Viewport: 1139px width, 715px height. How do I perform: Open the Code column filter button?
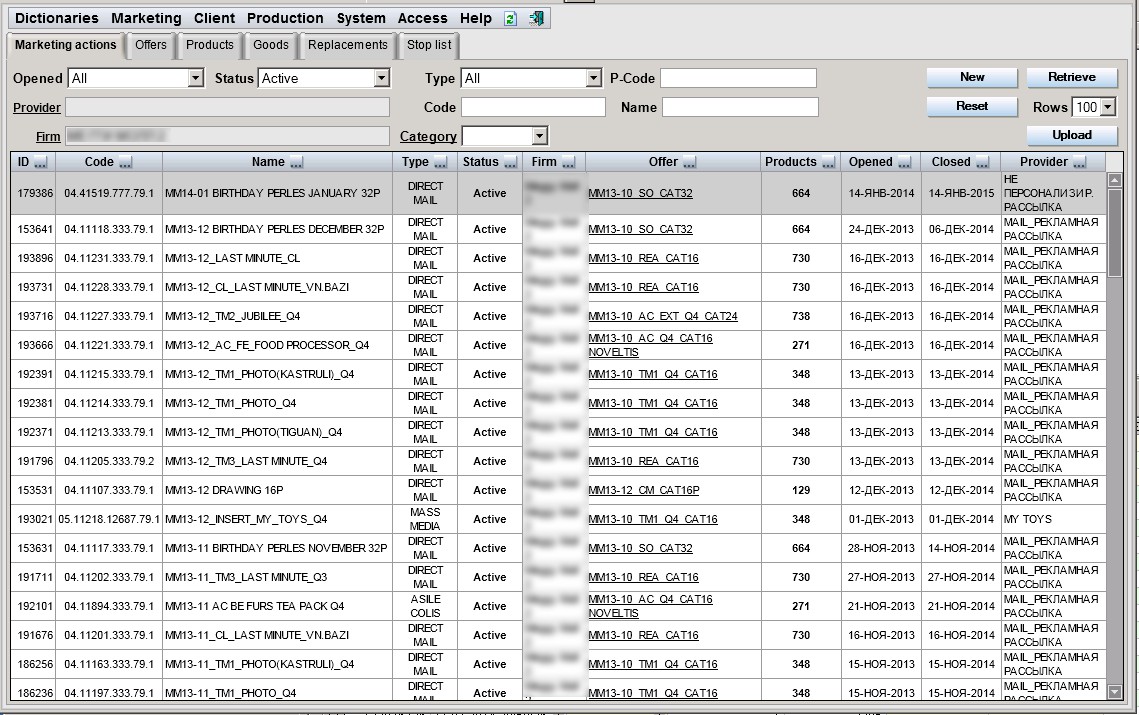[126, 162]
